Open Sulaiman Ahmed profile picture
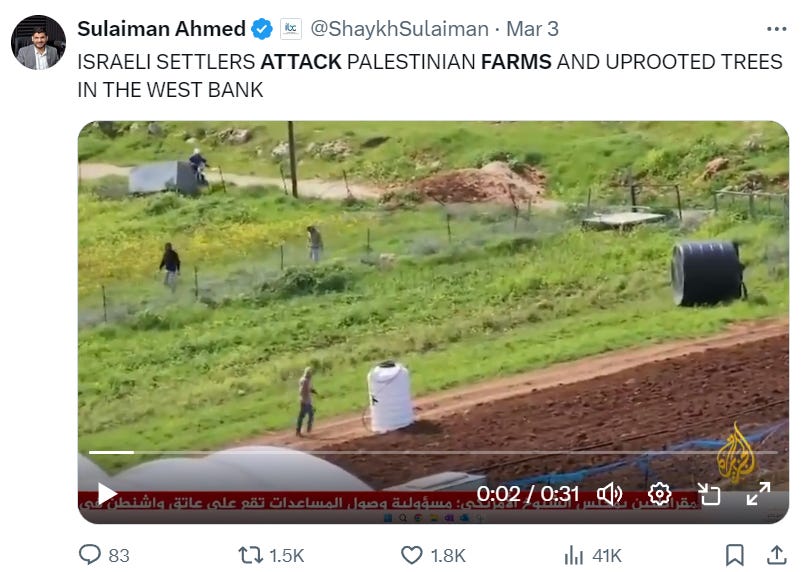 pos(38,42)
